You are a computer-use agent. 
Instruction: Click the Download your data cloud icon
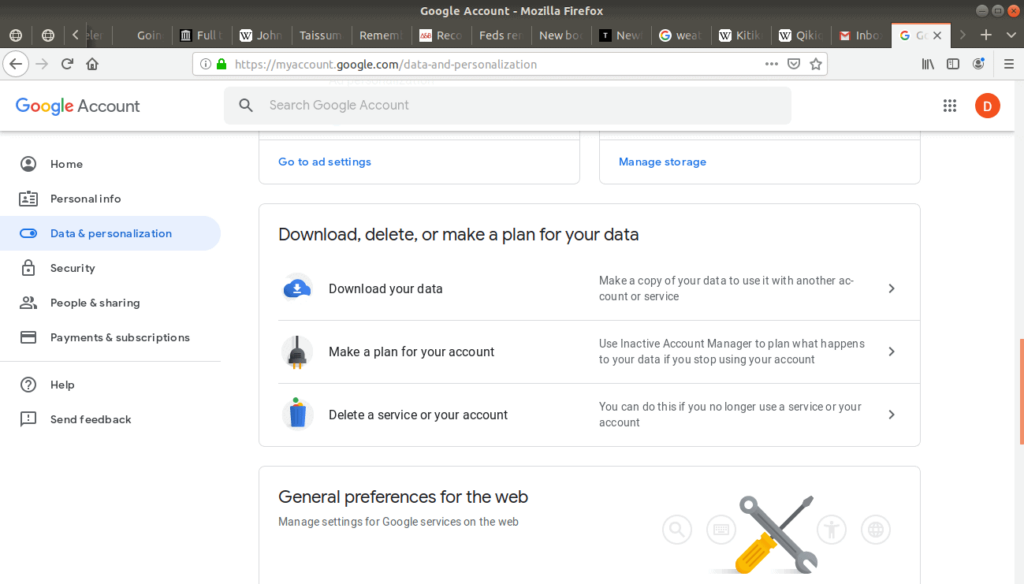296,288
